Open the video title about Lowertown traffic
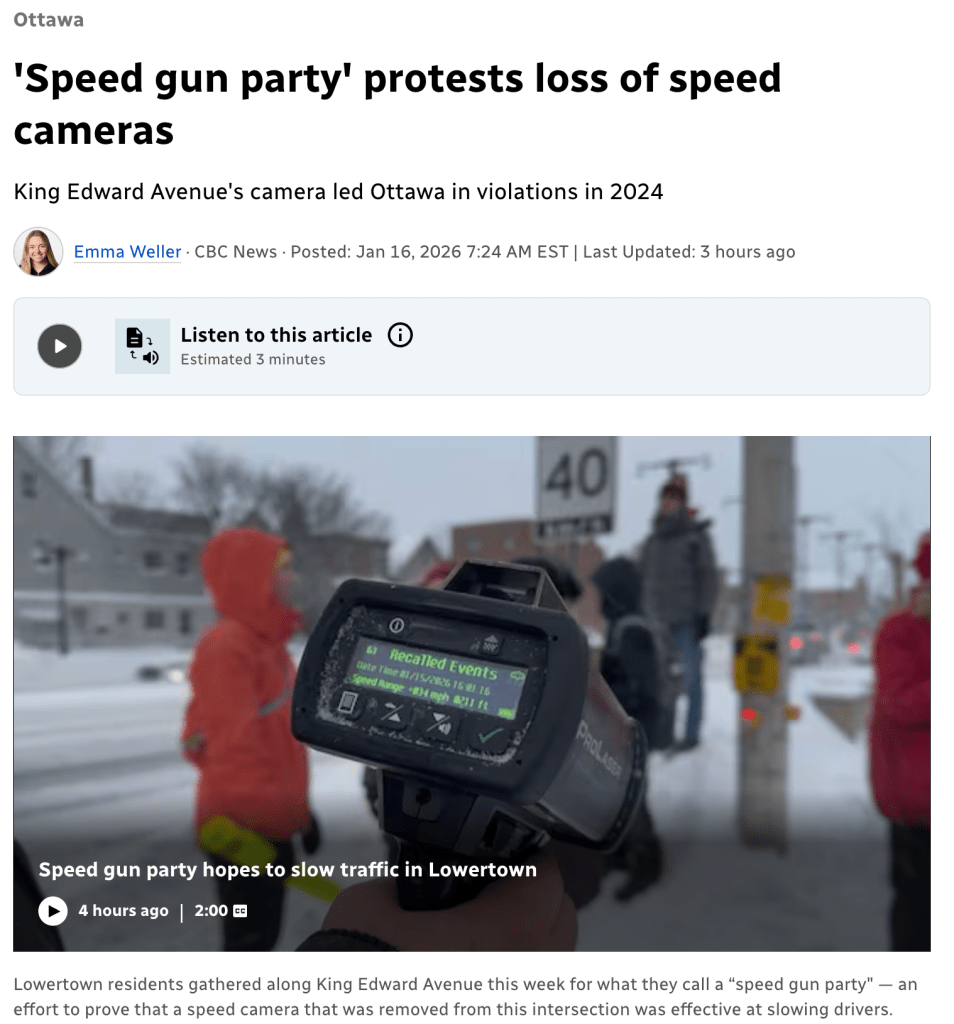Viewport: 954px width, 1024px height. click(287, 870)
